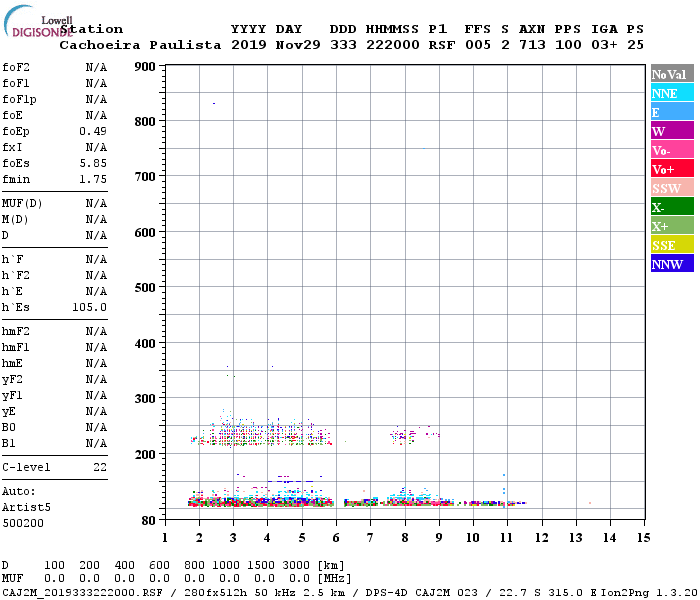700x600 pixels.
Task: Click the h`F parameter label
Action: pyautogui.click(x=12, y=259)
